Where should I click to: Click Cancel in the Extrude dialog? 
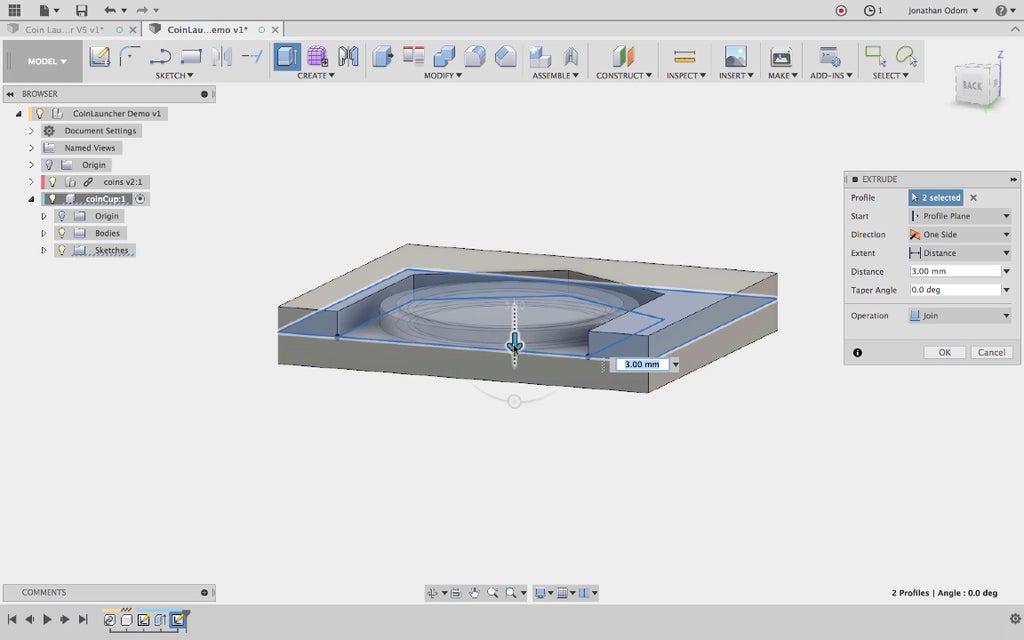(991, 352)
